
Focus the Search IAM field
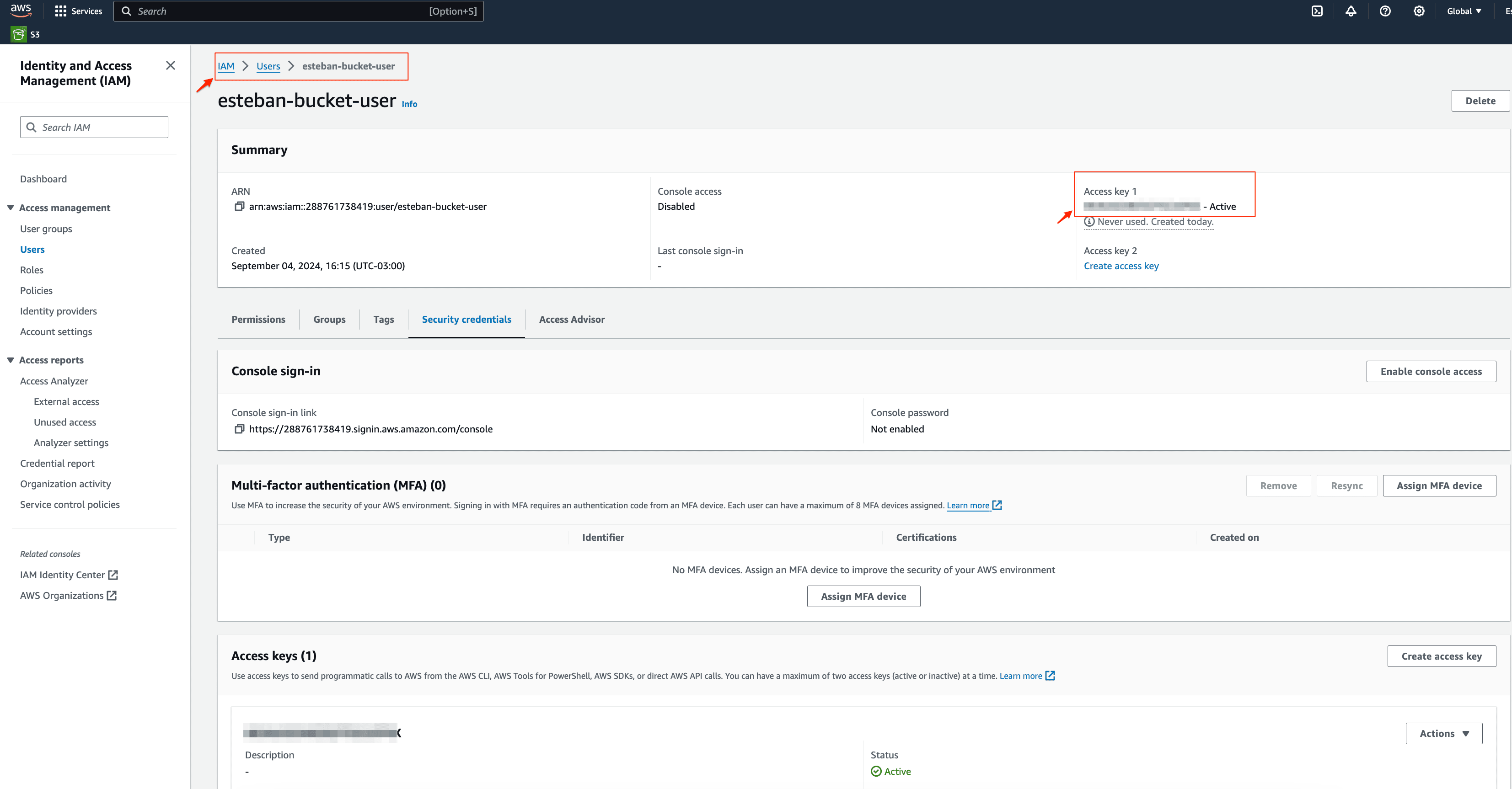(x=94, y=127)
